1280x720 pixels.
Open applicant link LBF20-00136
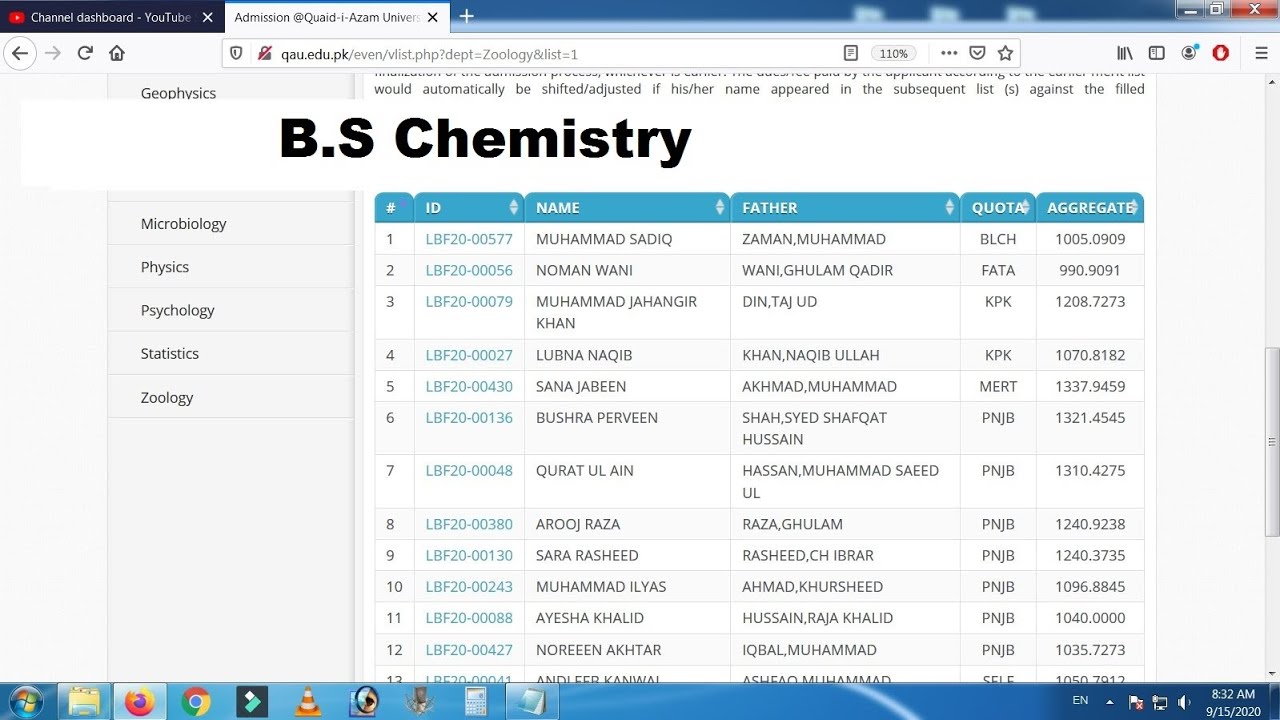pos(469,417)
